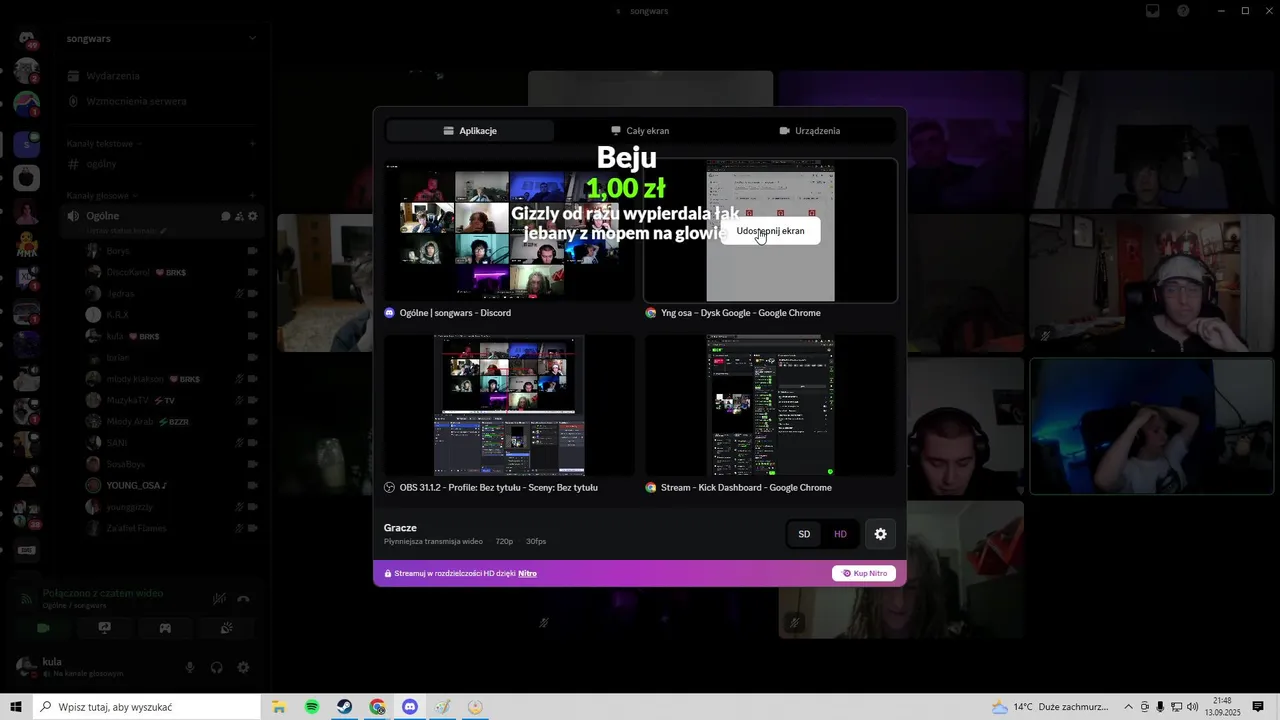The height and width of the screenshot is (720, 1280).
Task: Open the Discord help icon in title bar
Action: (x=1183, y=11)
